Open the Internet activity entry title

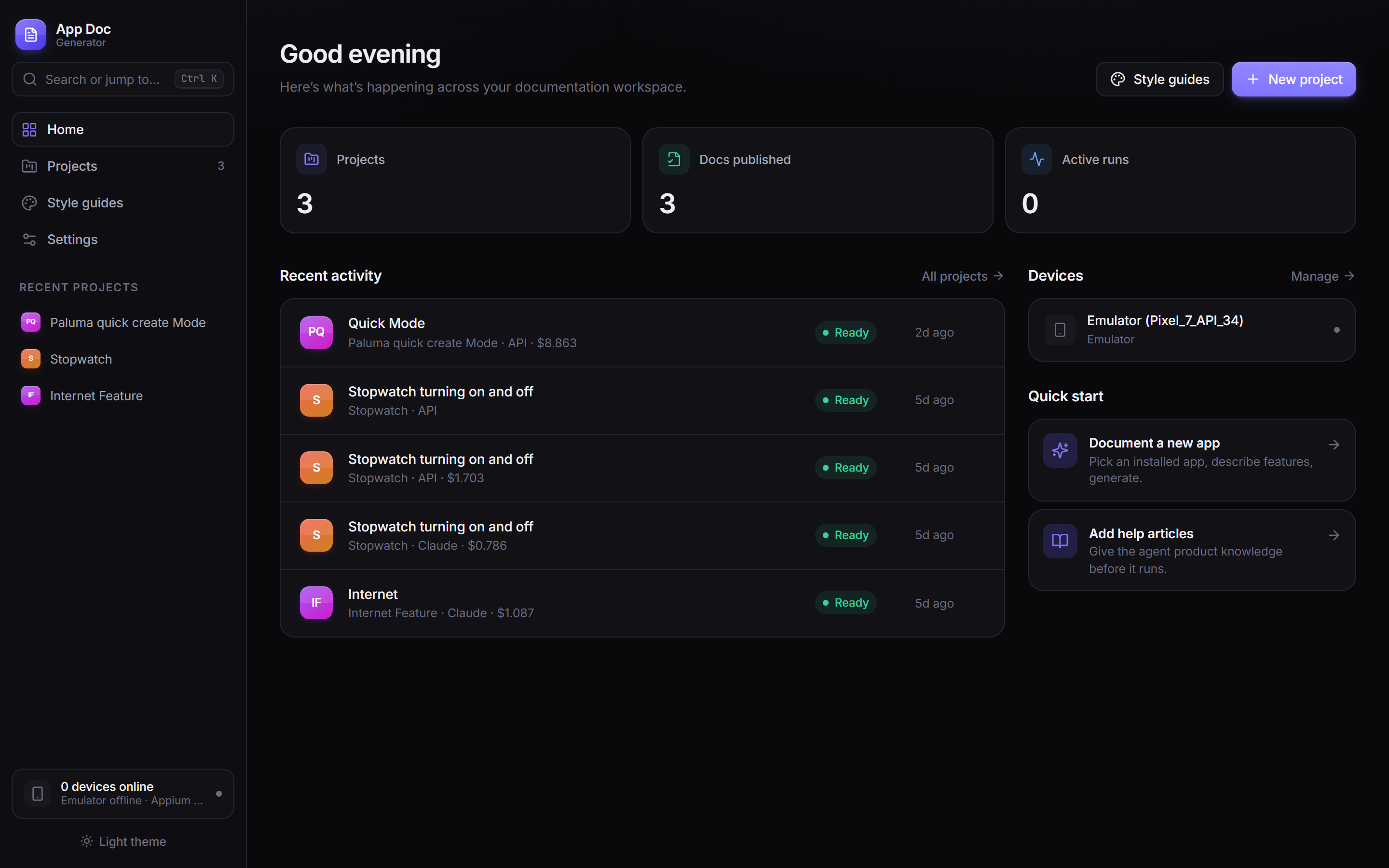click(x=372, y=594)
